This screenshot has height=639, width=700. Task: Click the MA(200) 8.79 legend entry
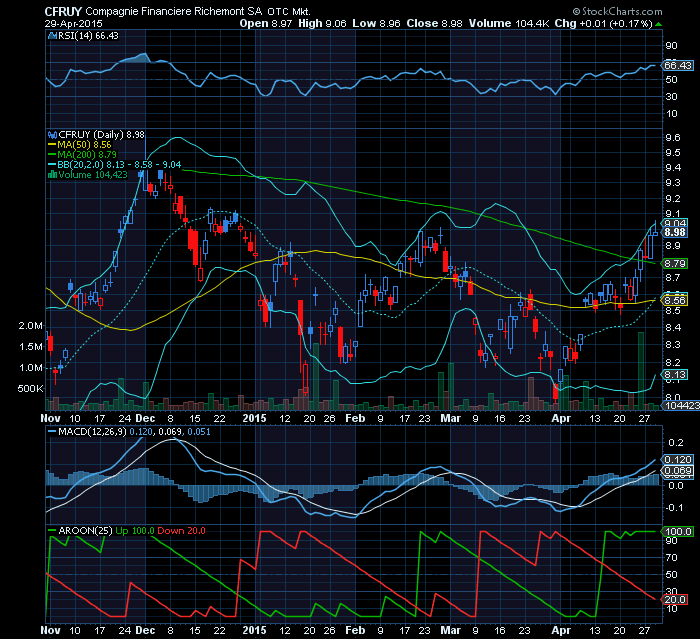pos(82,155)
